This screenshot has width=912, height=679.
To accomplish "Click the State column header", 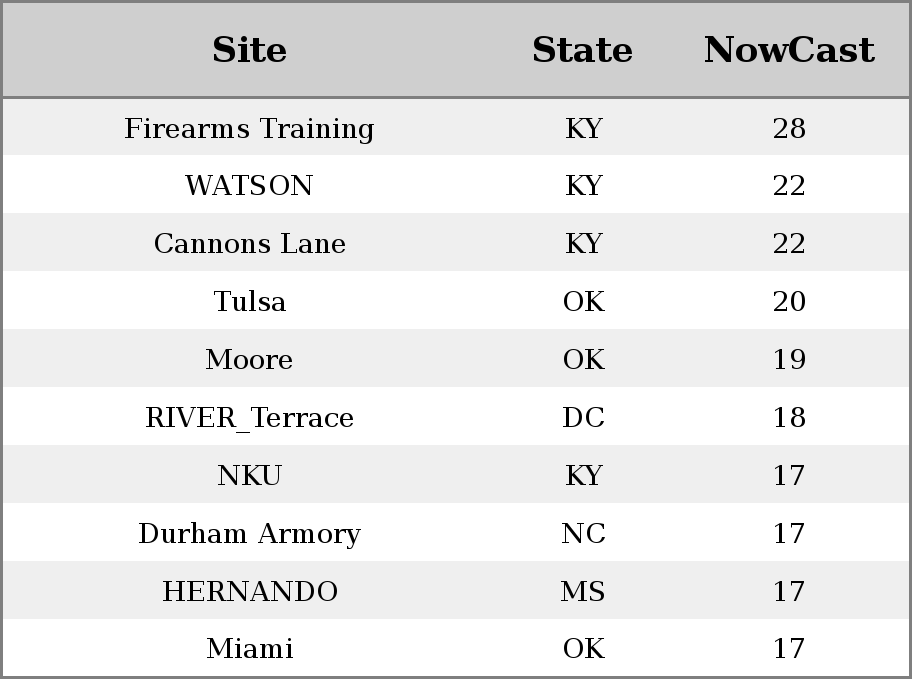I will pos(583,49).
